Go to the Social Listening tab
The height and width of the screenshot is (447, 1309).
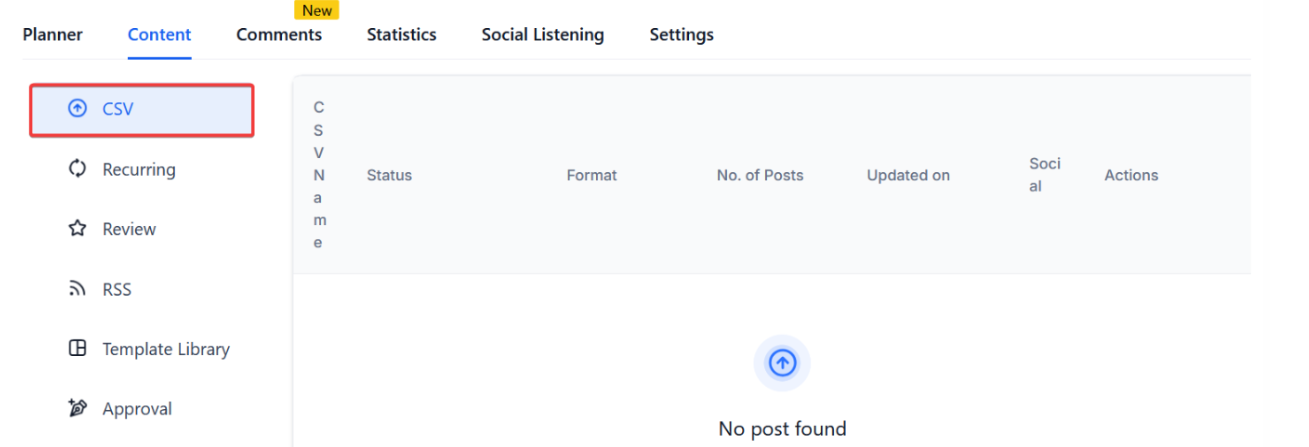pyautogui.click(x=542, y=35)
